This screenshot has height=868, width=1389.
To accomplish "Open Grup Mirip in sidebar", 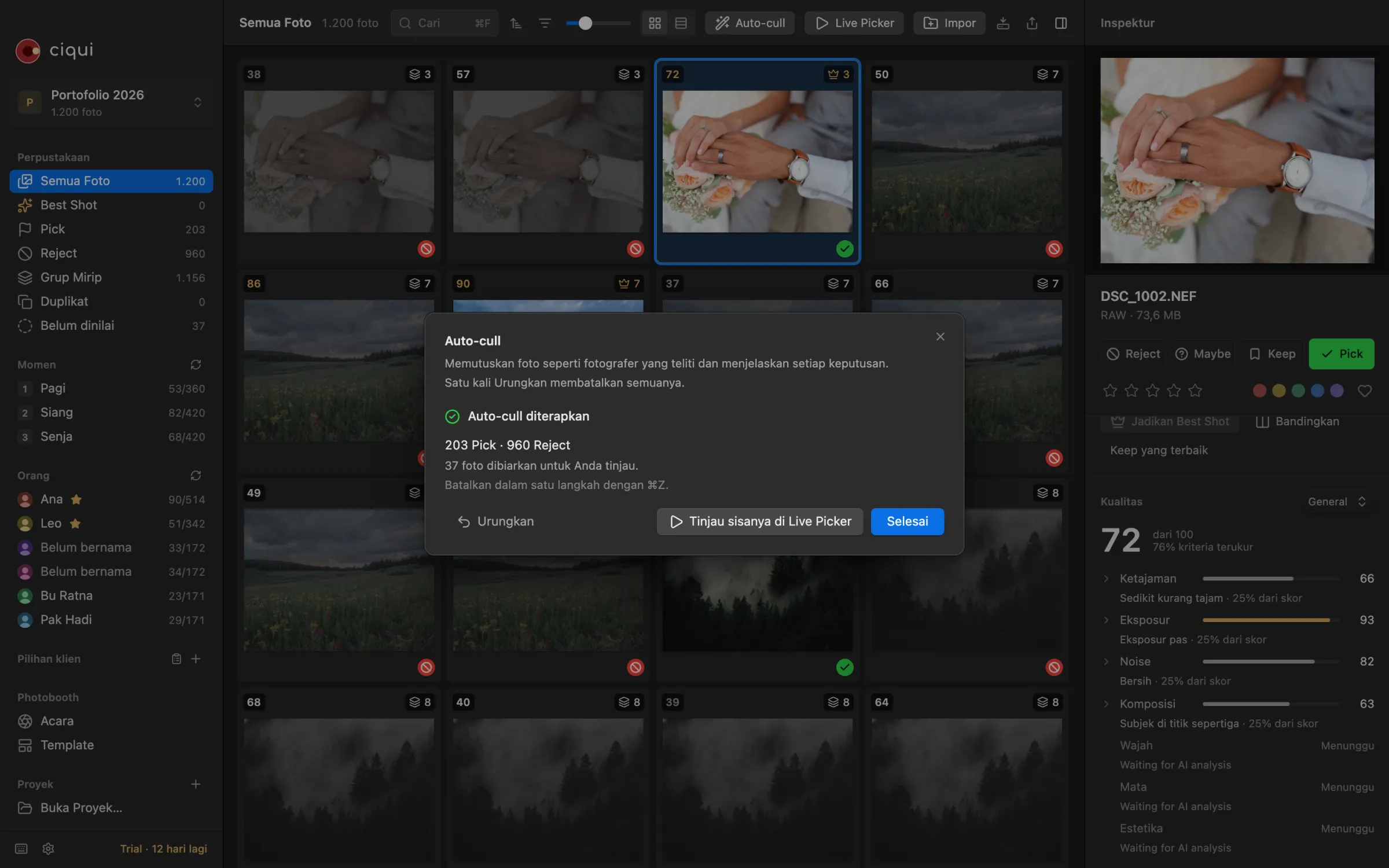I will [x=111, y=277].
